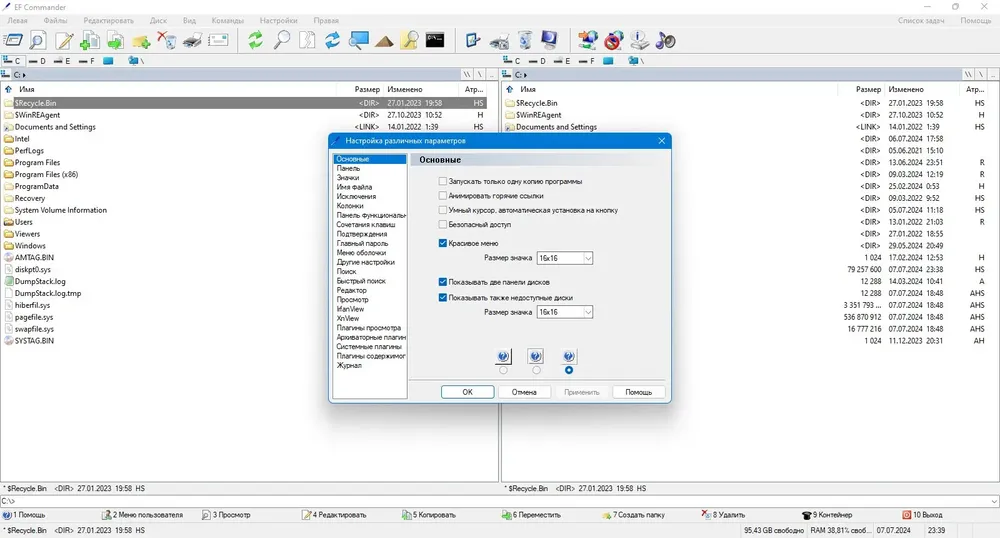Select the first help-icon style radio button
The width and height of the screenshot is (1000, 538).
(503, 370)
